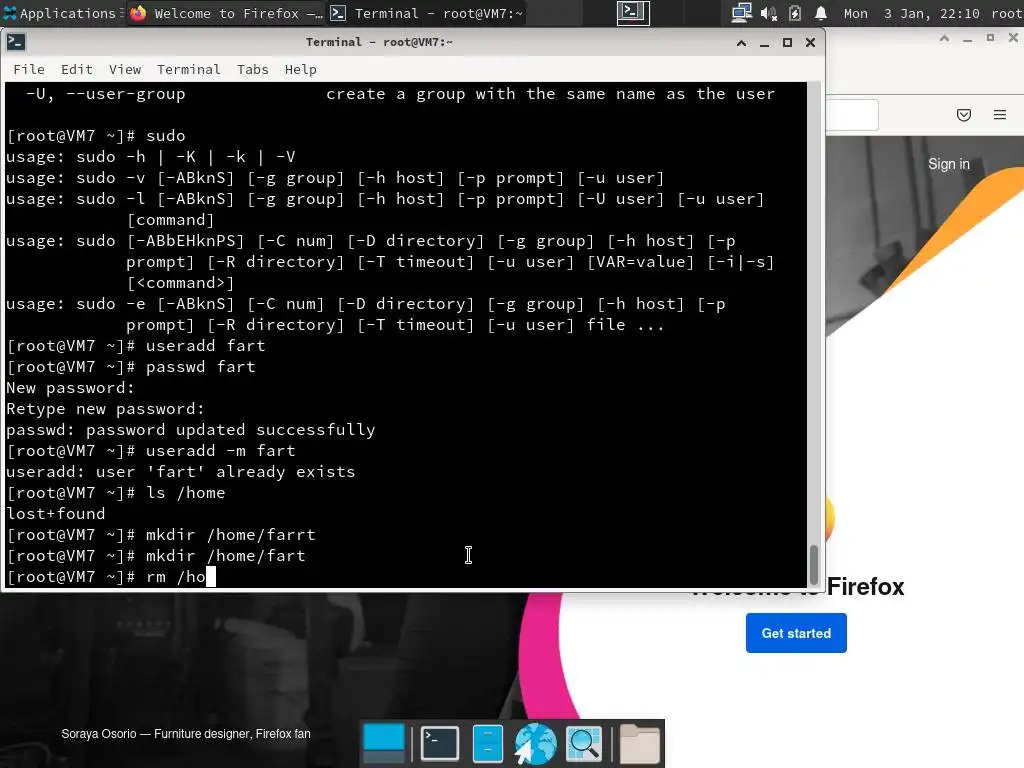Click the 'Retype new password:' line
This screenshot has width=1024, height=768.
click(x=105, y=409)
